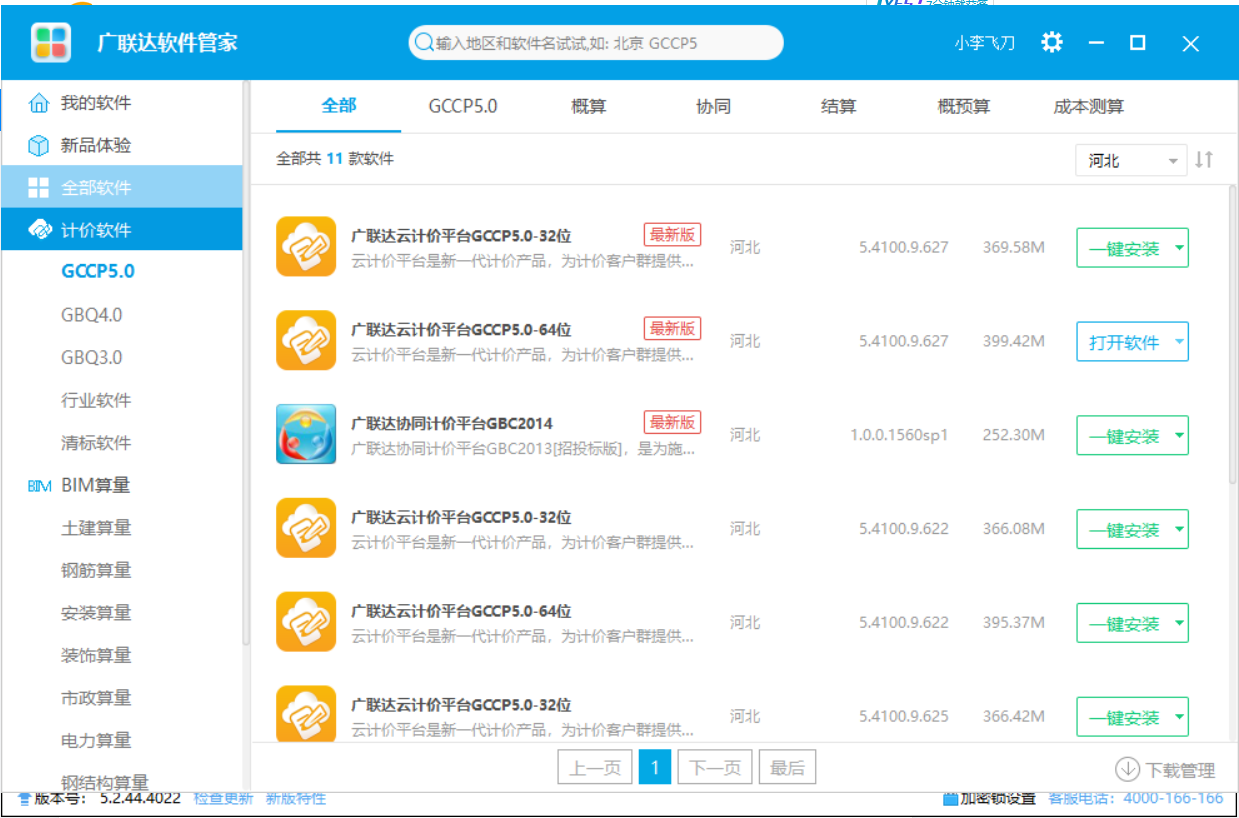This screenshot has height=818, width=1239.
Task: Open settings via the gear icon
Action: [1052, 43]
